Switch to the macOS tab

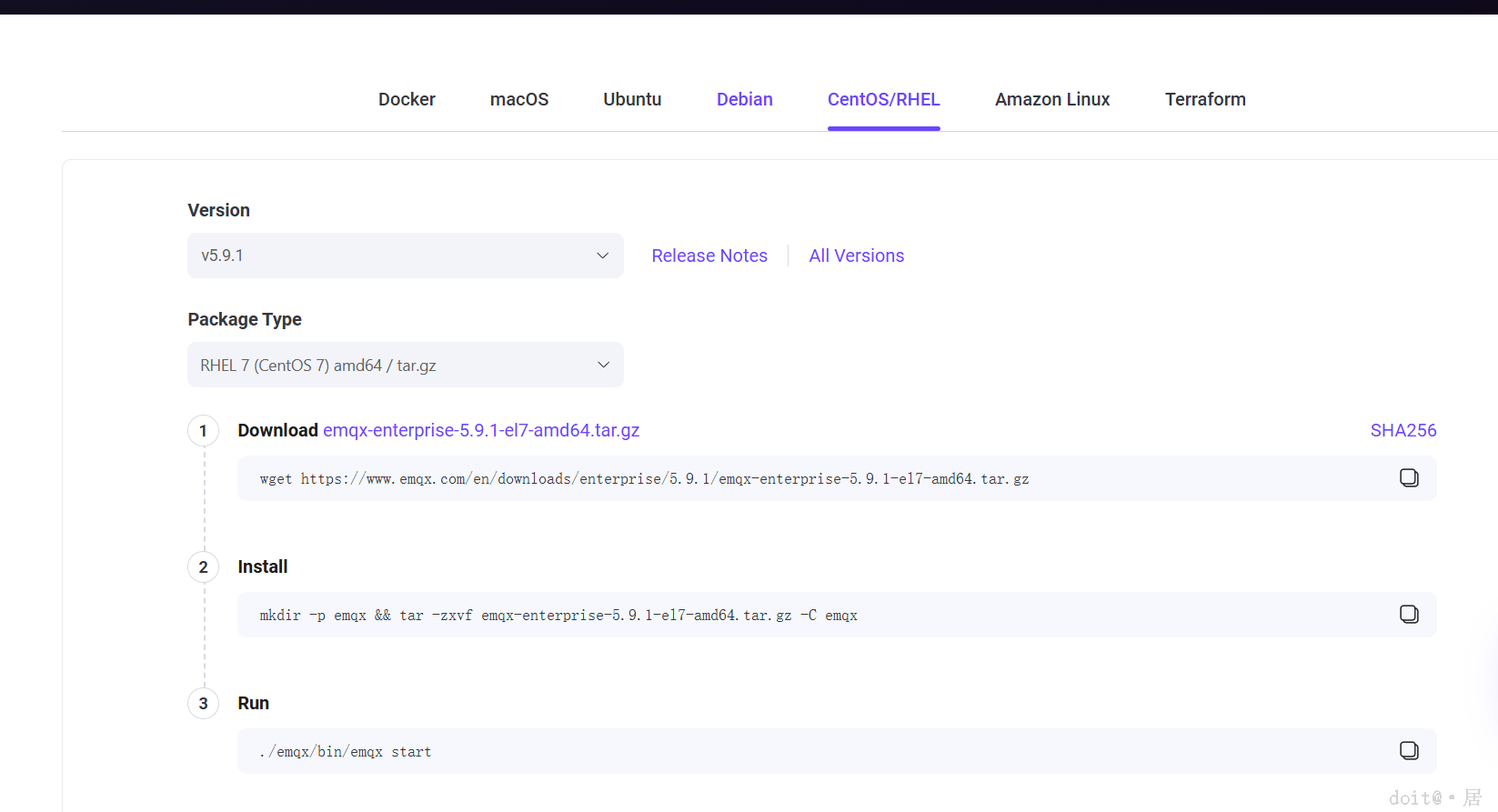[519, 99]
